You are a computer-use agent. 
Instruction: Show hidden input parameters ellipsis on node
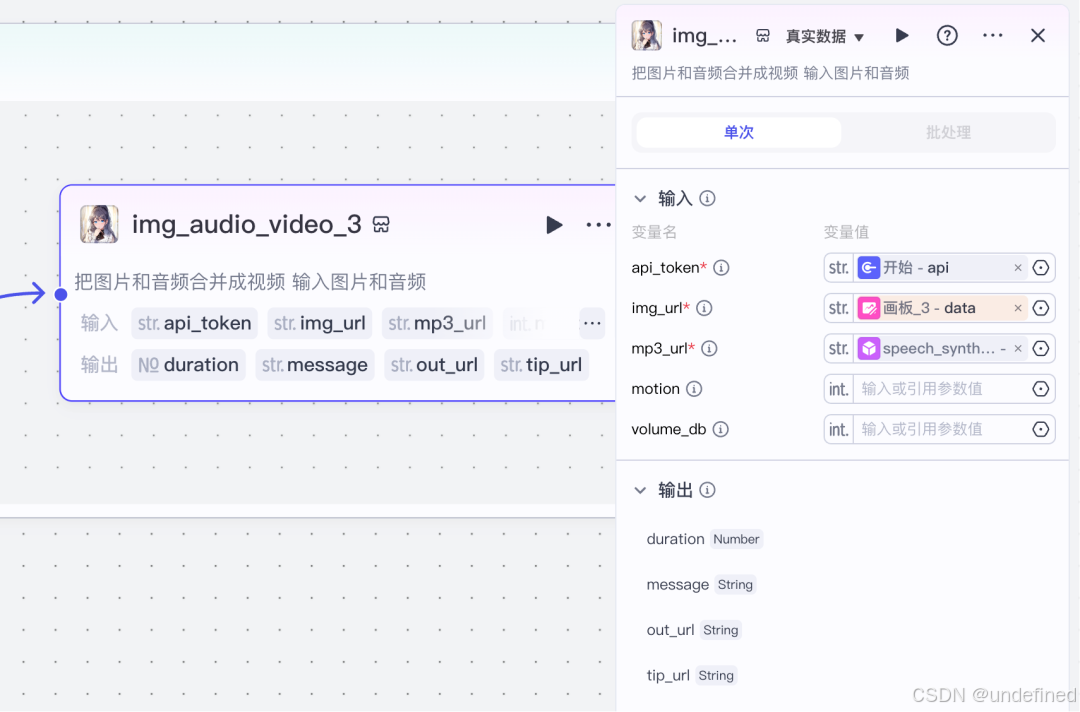pyautogui.click(x=592, y=323)
